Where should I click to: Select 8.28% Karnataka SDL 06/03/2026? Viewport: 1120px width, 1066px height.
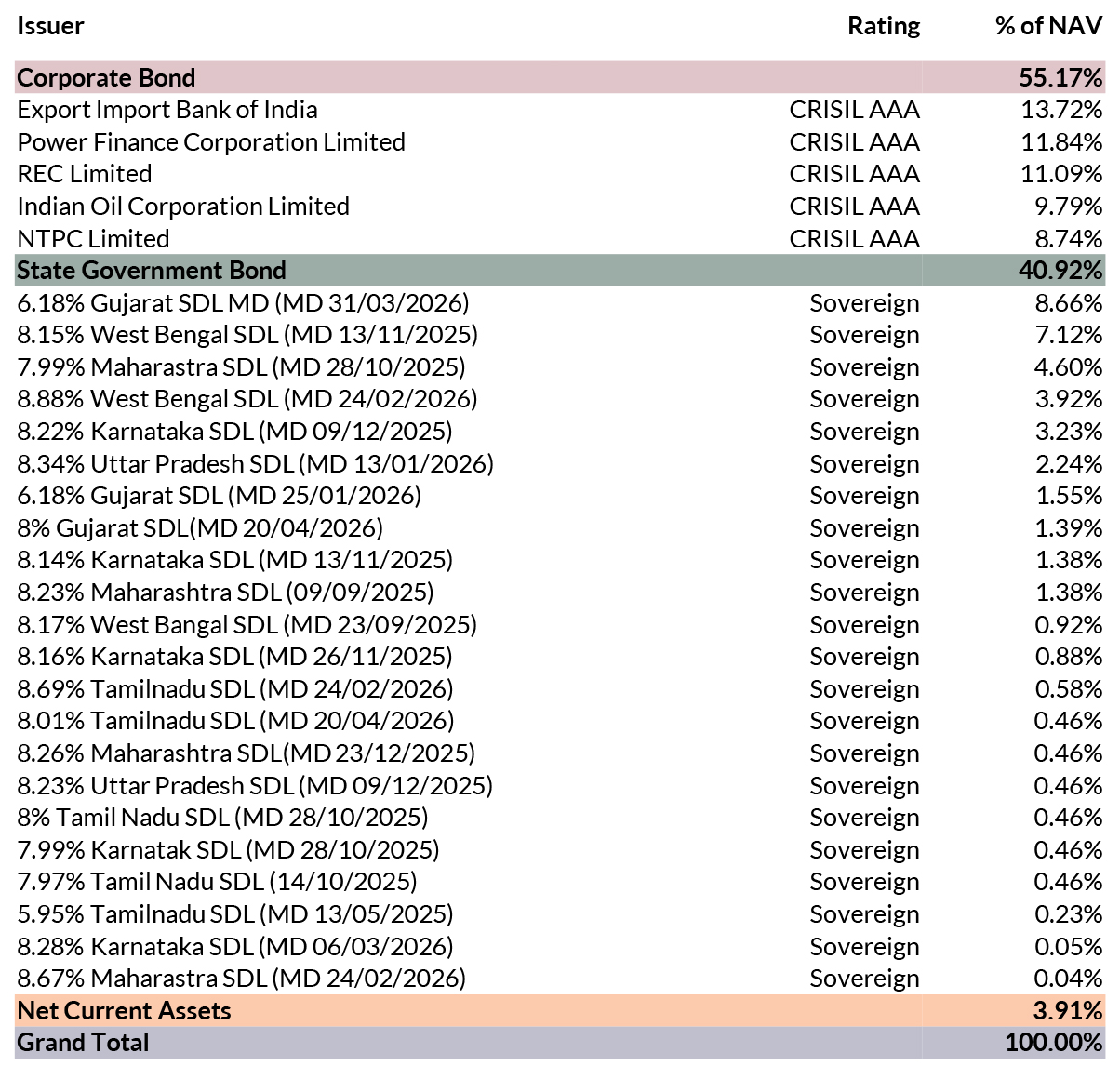tap(235, 946)
